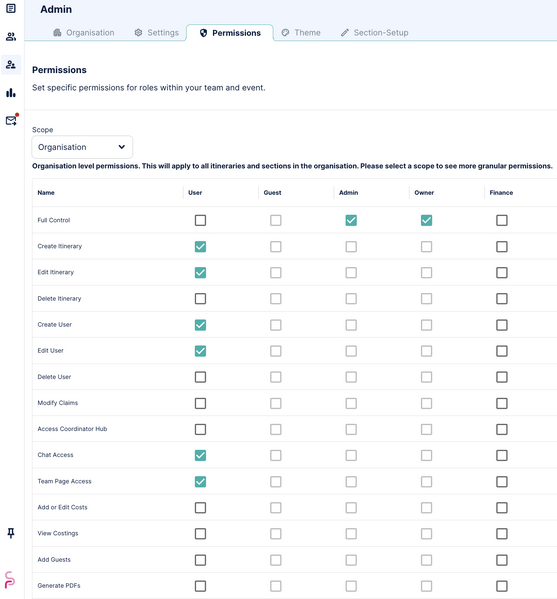Enable View Costings for User

click(200, 534)
